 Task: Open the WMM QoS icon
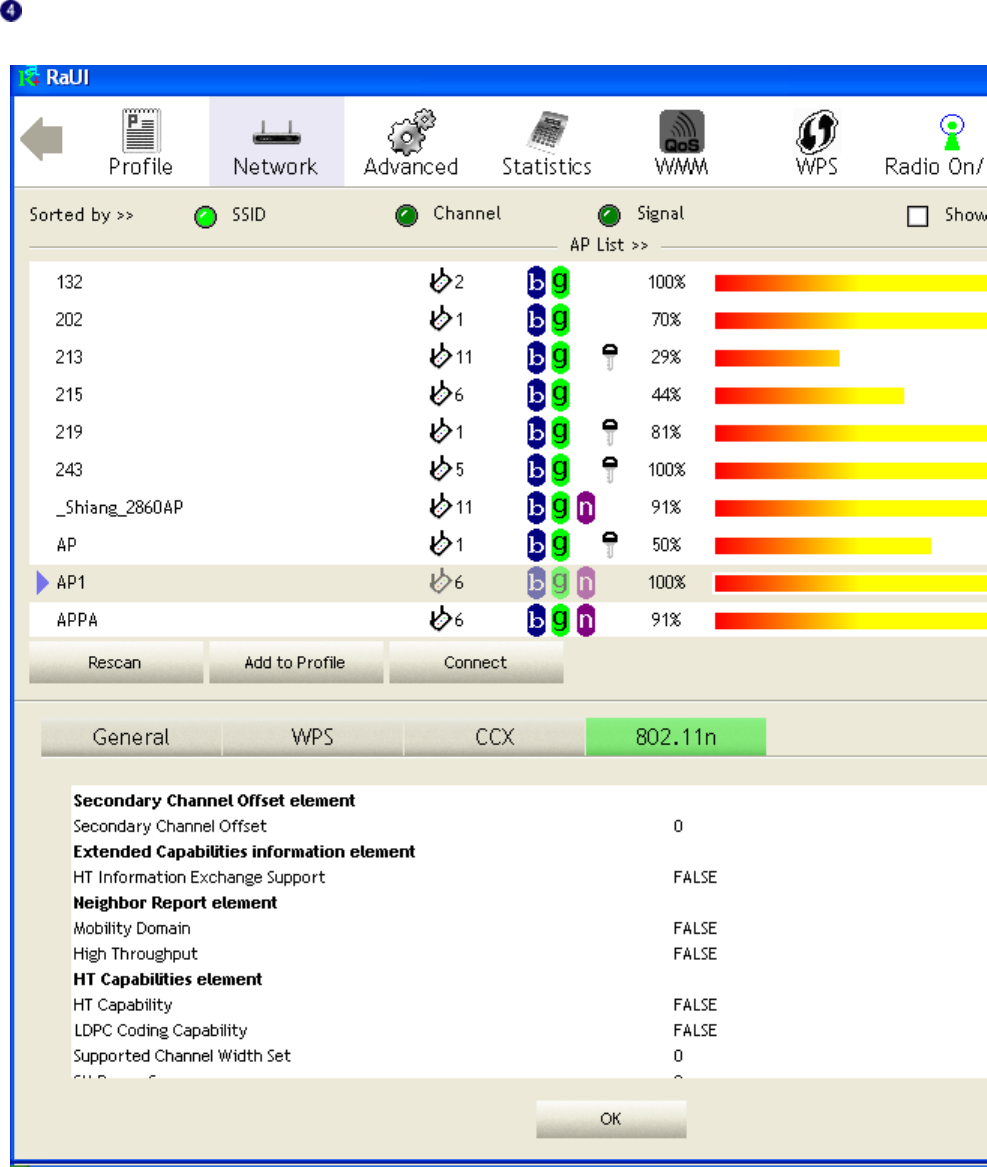coord(682,131)
